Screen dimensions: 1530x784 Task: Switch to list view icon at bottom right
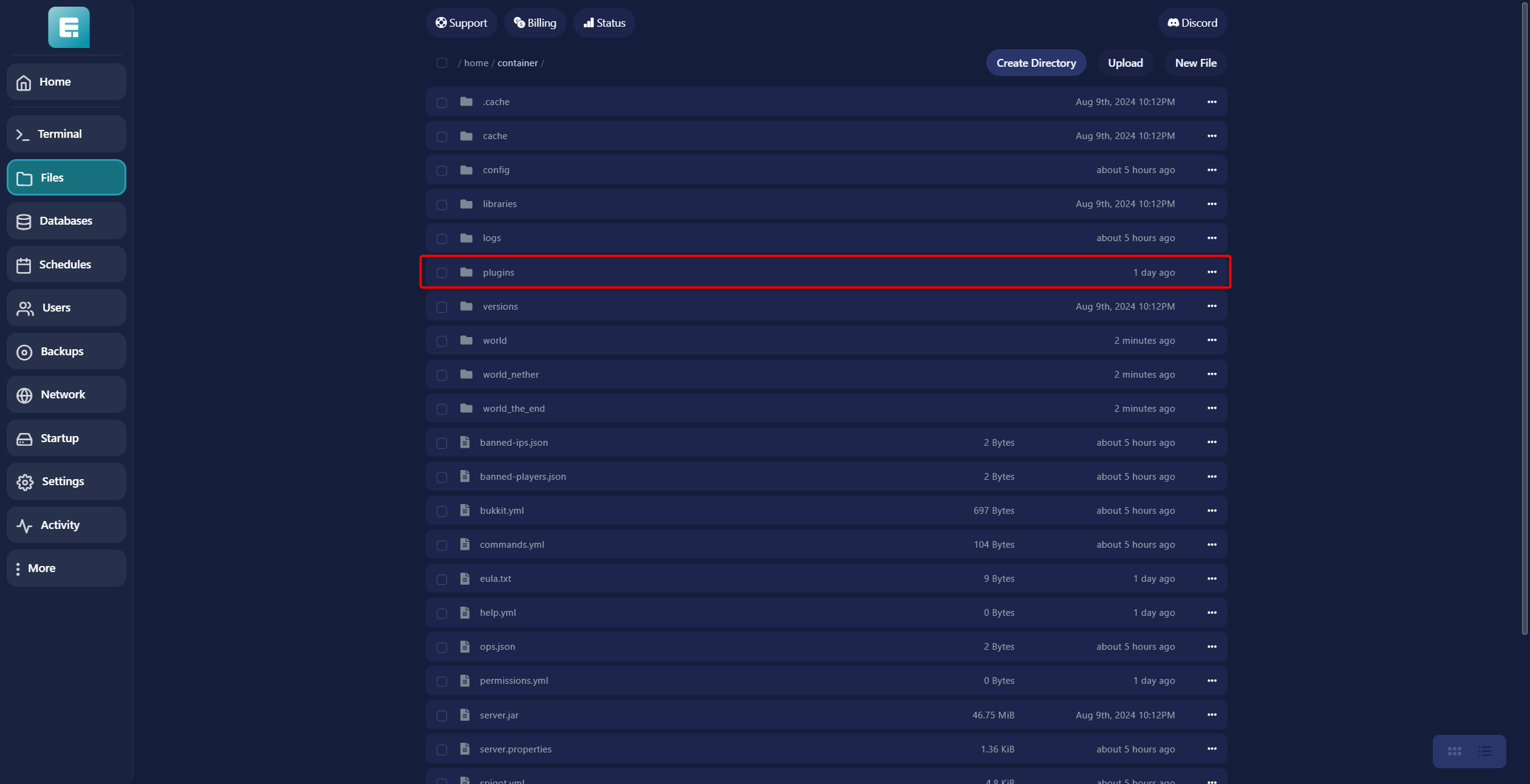coord(1484,751)
